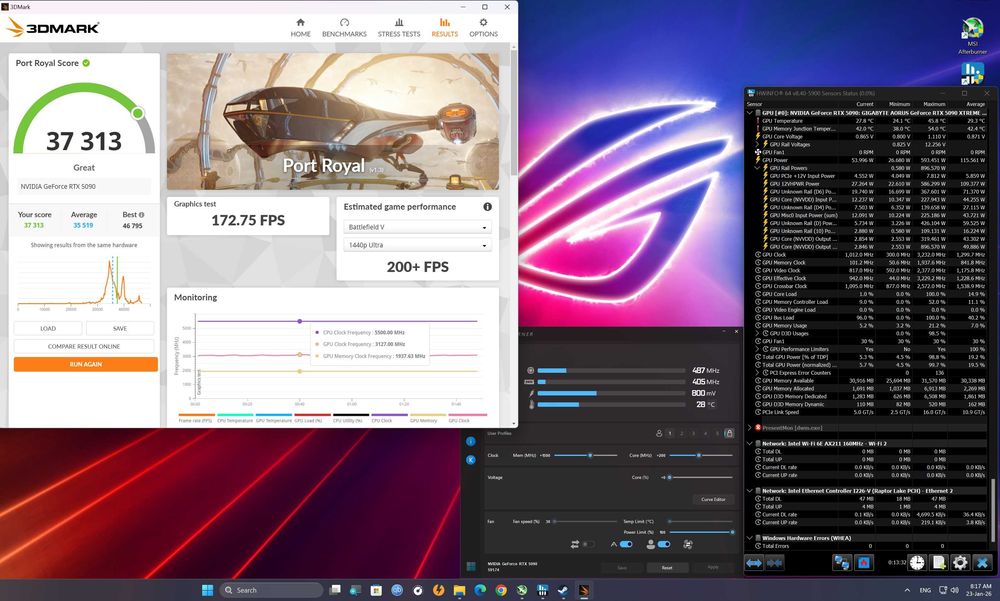Show hidden system tray icons

tap(907, 590)
